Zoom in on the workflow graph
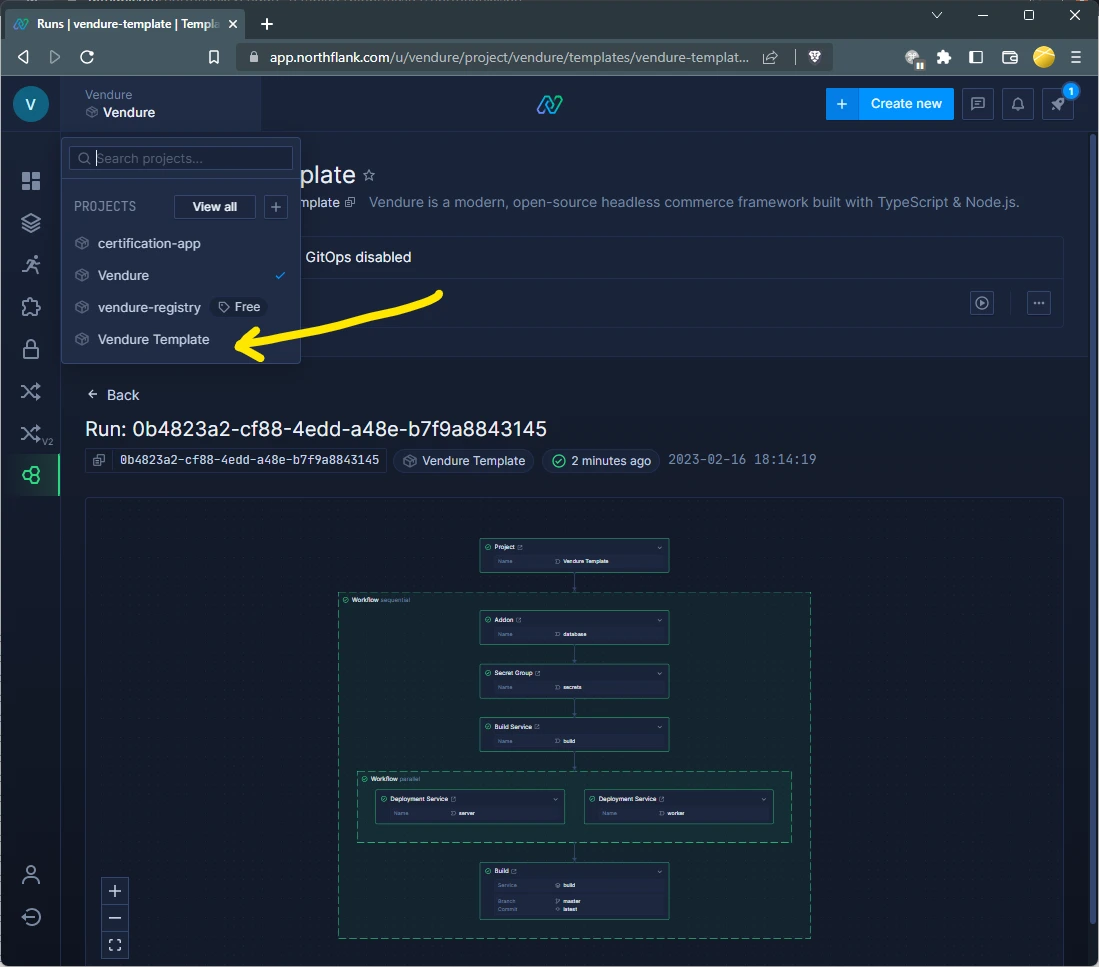1099x967 pixels. (x=115, y=891)
